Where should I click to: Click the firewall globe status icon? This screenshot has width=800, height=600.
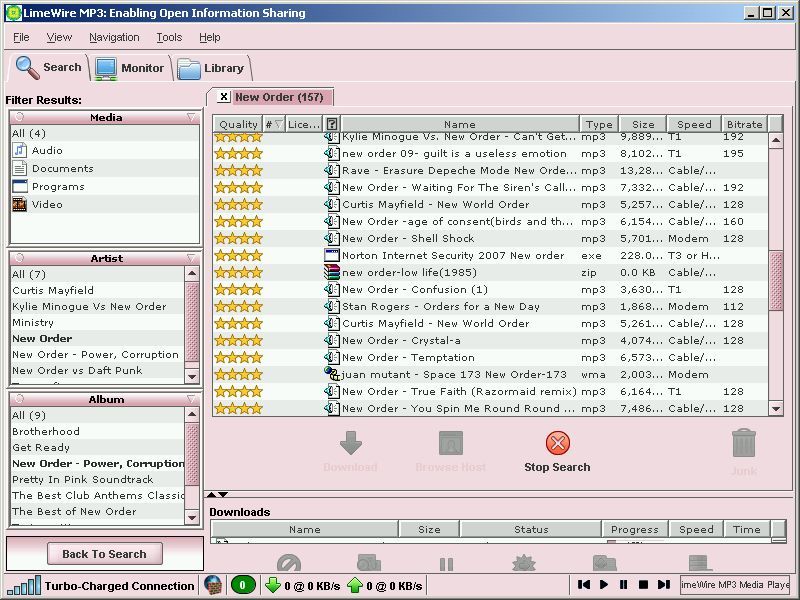[x=213, y=585]
